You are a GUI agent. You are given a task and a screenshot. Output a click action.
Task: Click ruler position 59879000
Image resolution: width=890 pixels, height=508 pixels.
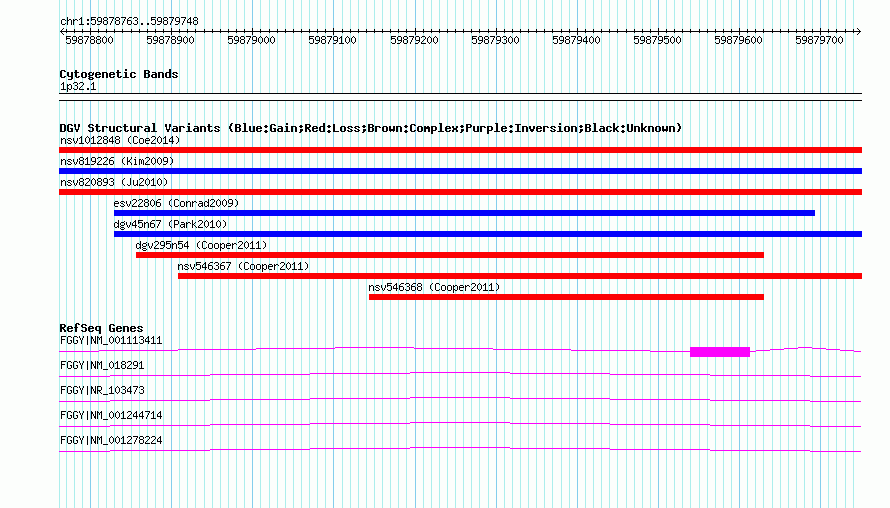(x=251, y=40)
